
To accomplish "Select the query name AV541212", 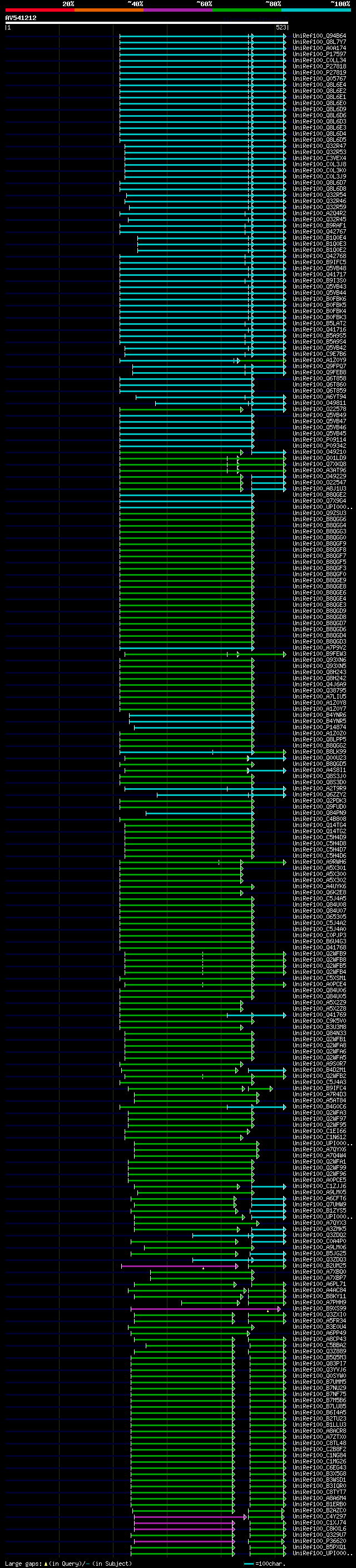I will 21,18.
